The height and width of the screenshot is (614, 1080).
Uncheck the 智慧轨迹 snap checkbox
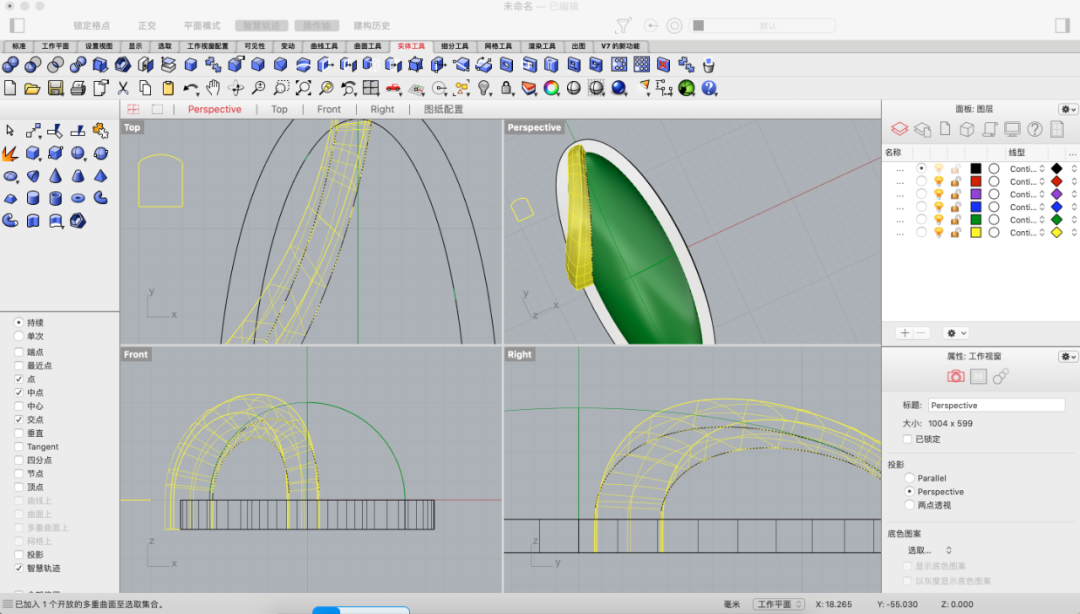point(19,568)
